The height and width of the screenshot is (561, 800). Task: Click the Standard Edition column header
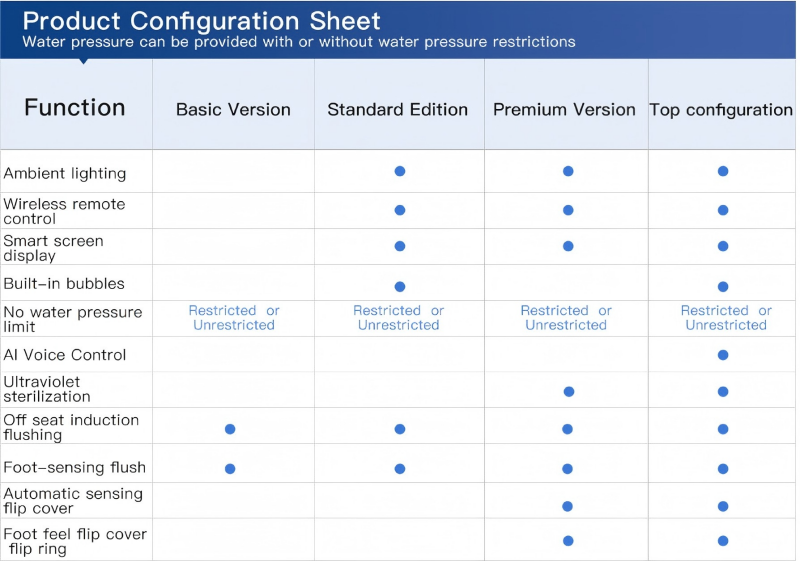point(398,110)
